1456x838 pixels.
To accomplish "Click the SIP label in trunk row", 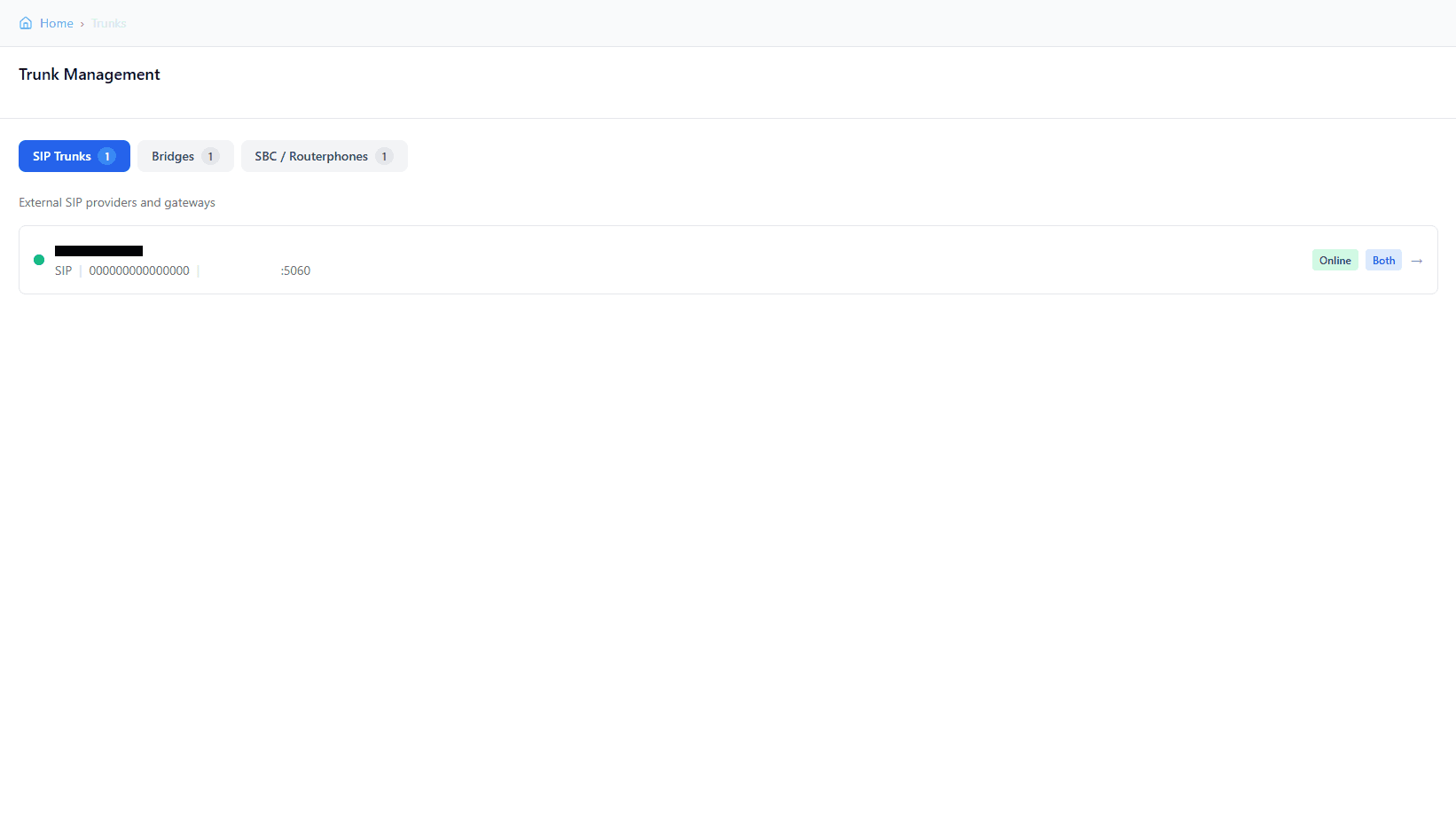I will click(x=63, y=270).
